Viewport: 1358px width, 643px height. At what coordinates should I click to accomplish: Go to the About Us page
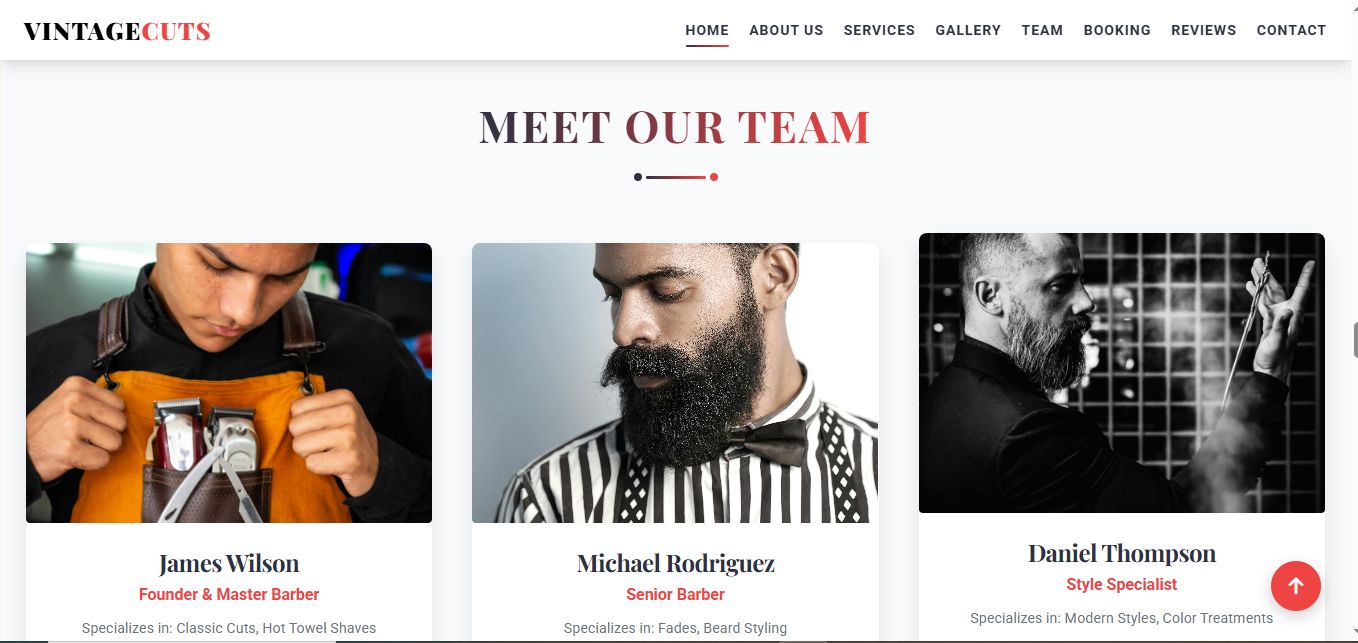coord(786,30)
